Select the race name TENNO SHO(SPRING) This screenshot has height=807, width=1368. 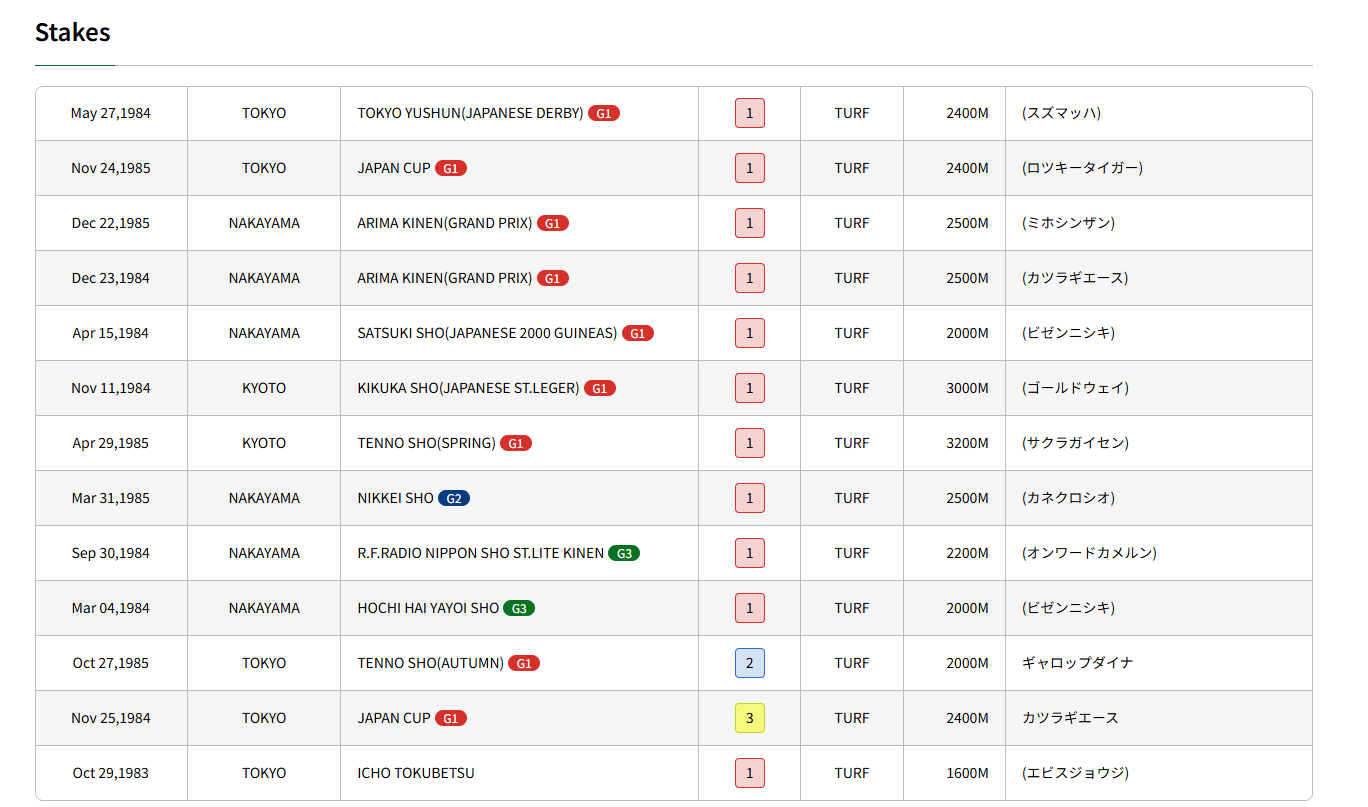tap(426, 443)
